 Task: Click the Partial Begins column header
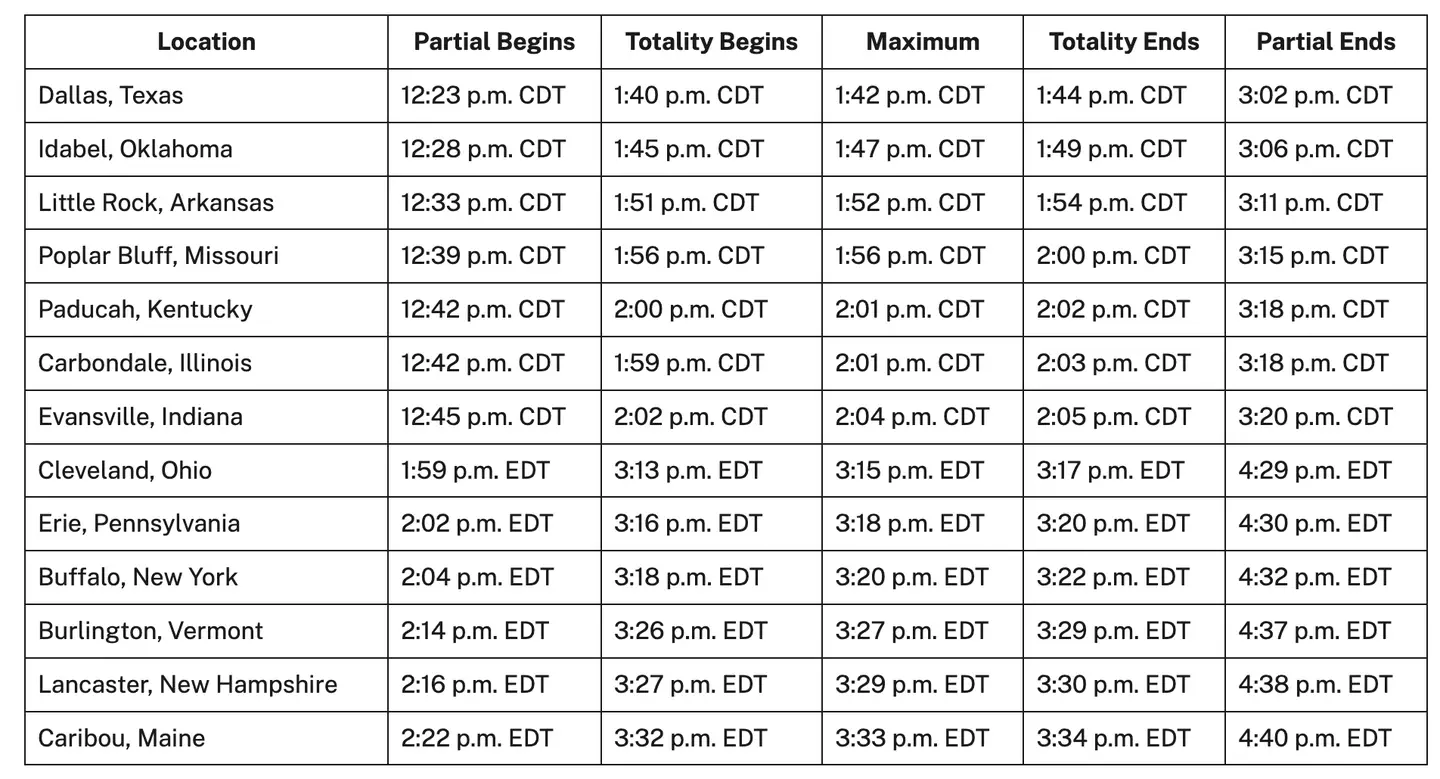[494, 42]
